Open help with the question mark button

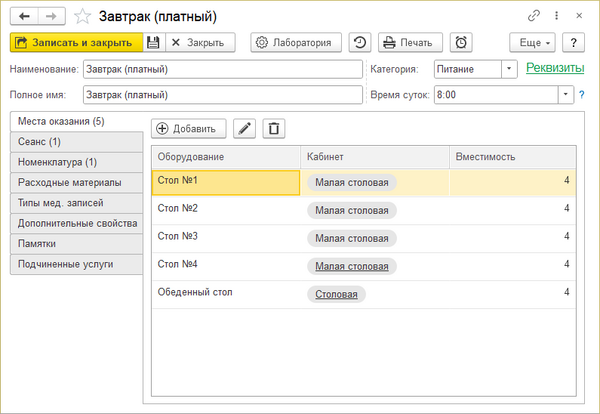click(x=573, y=42)
